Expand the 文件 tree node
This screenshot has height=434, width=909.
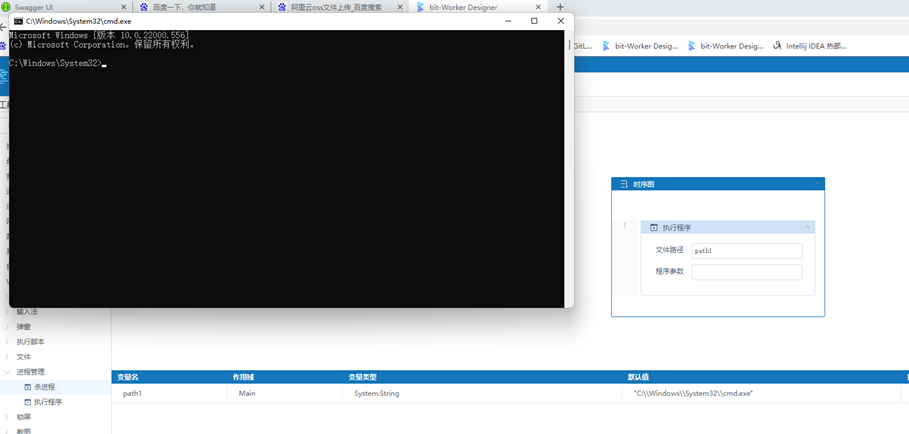9,357
